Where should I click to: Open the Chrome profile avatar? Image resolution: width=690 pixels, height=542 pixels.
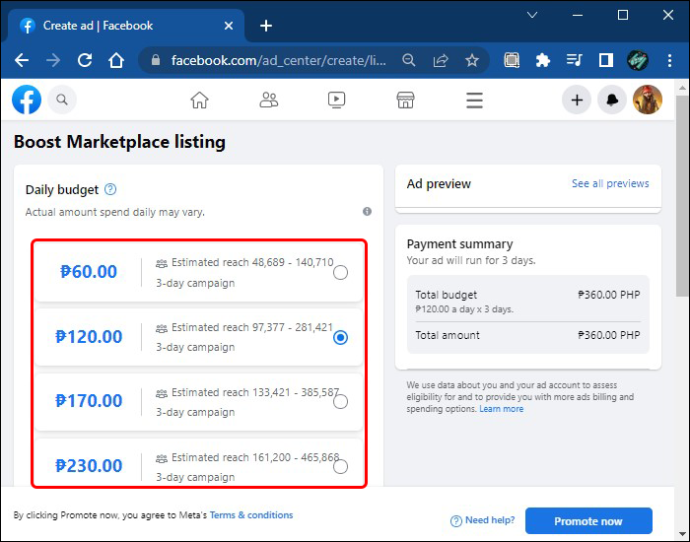638,60
